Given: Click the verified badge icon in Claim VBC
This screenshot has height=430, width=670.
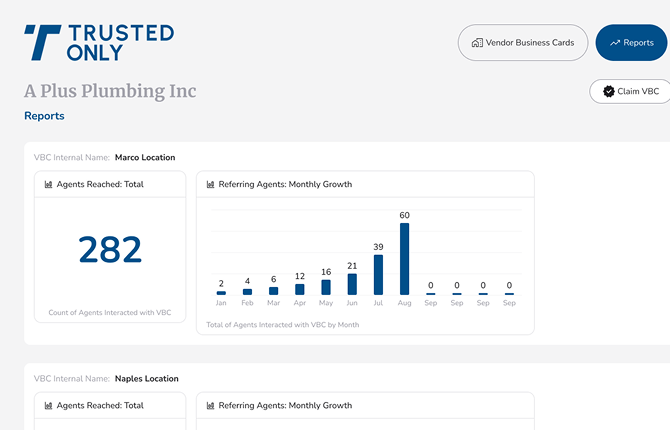Looking at the screenshot, I should (x=608, y=91).
